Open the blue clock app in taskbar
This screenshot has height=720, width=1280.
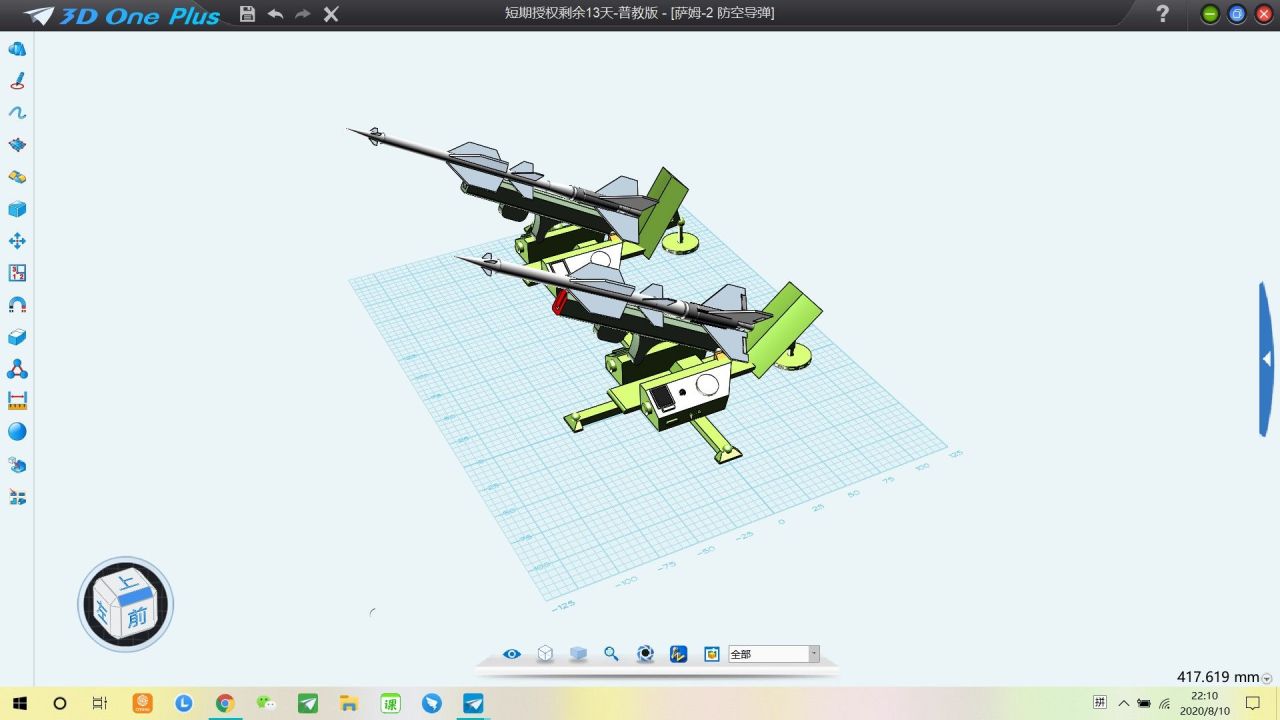pyautogui.click(x=183, y=703)
